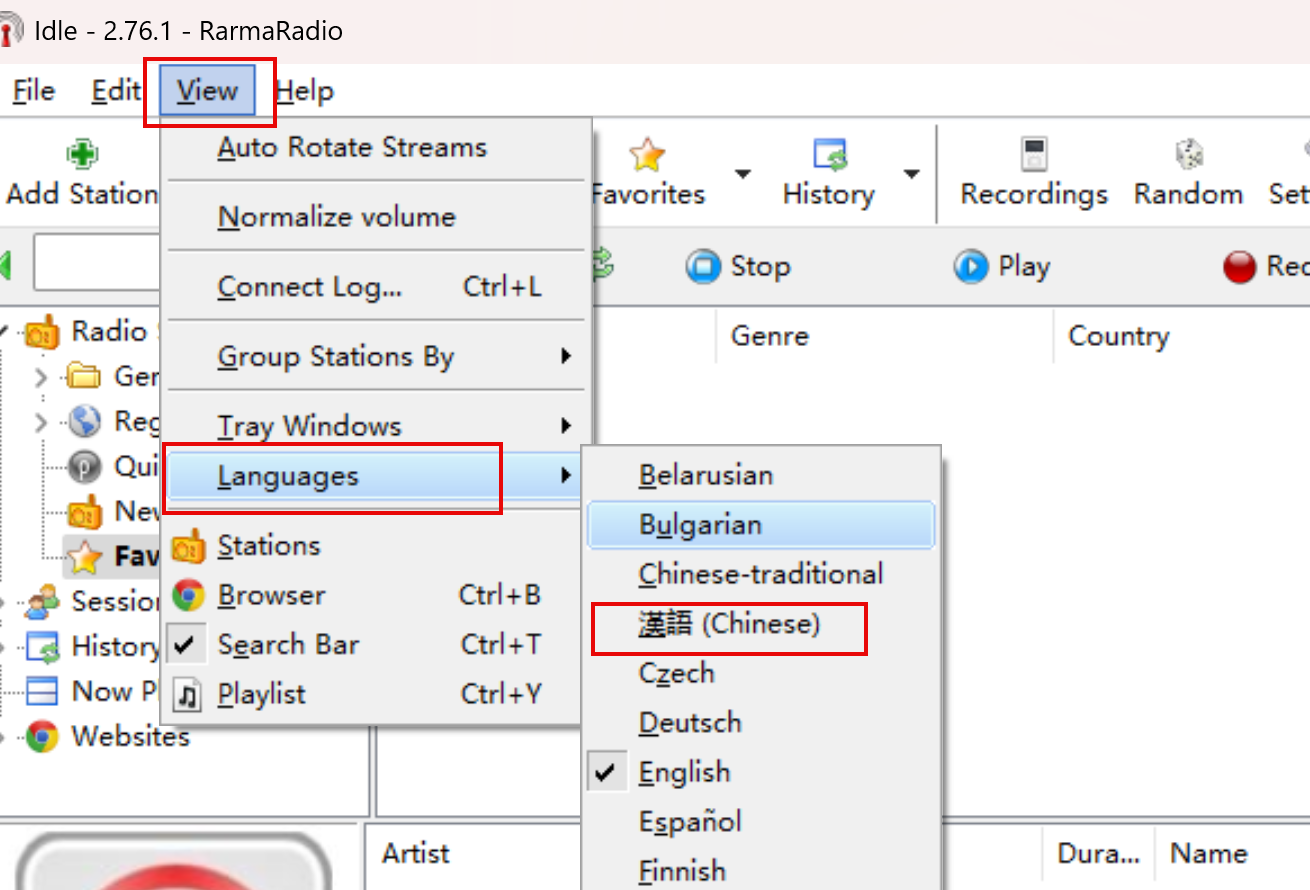The height and width of the screenshot is (890, 1310).
Task: Open the Favorites star toolbar icon
Action: (x=647, y=155)
